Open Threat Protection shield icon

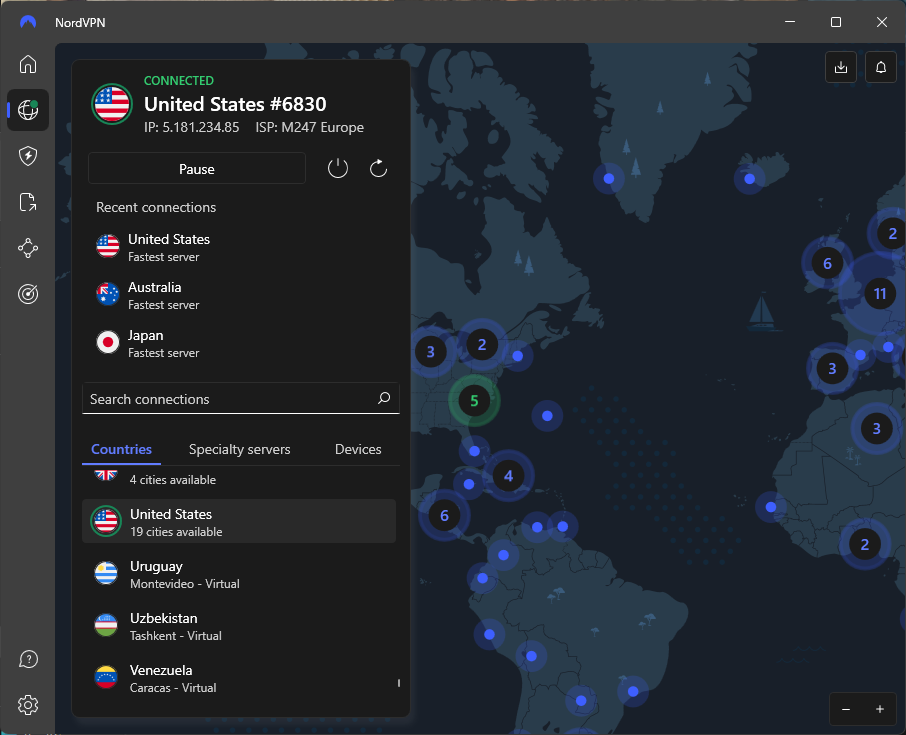tap(28, 156)
